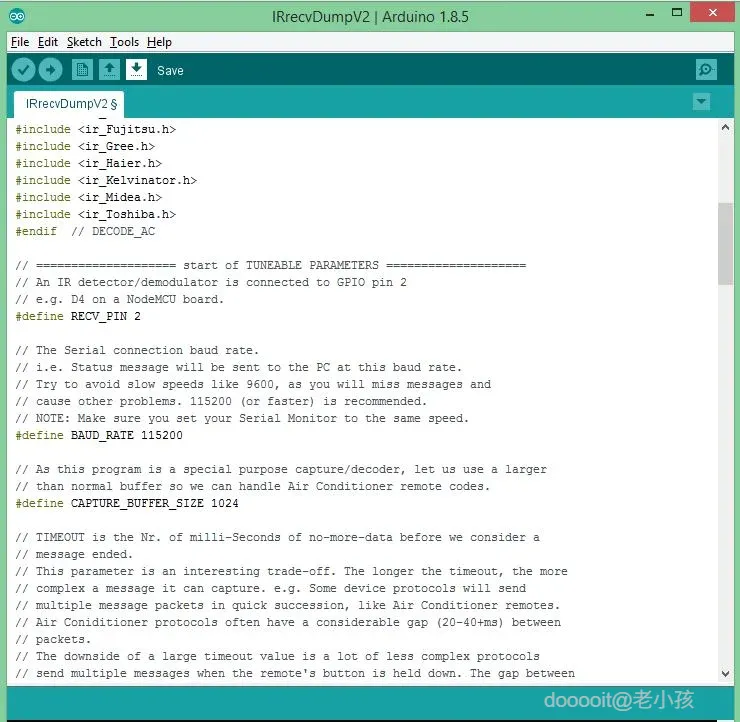Open the Serial Monitor magnifier icon
Viewport: 740px width, 722px height.
pos(706,70)
